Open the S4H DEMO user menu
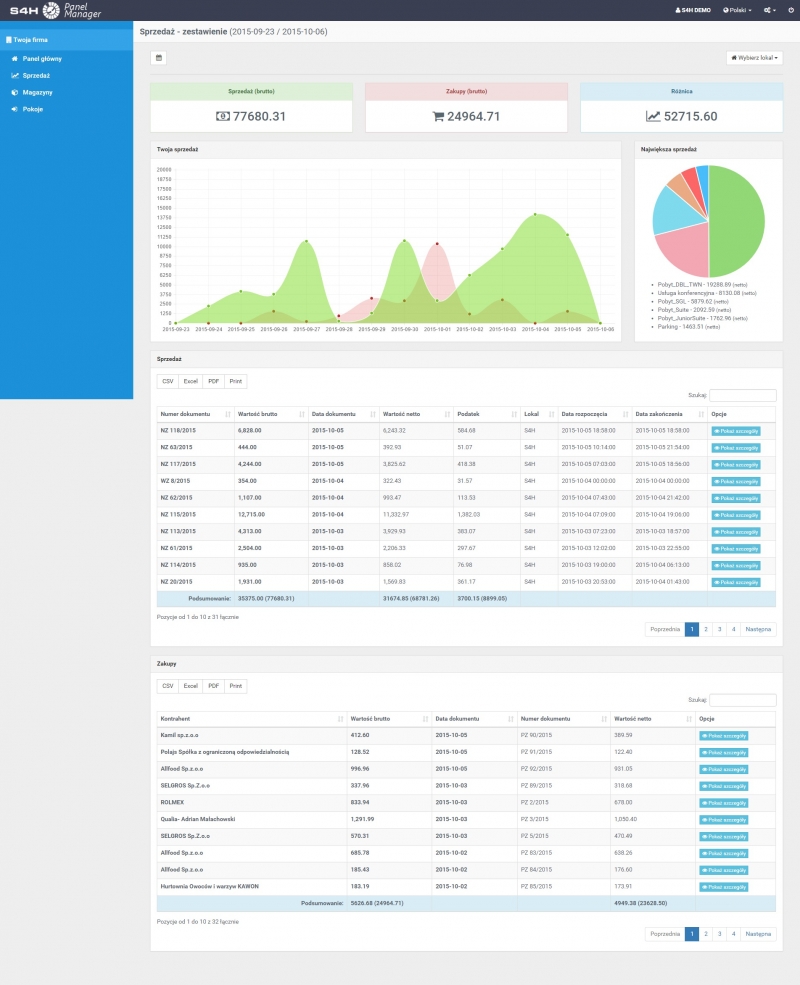800x985 pixels. coord(693,9)
